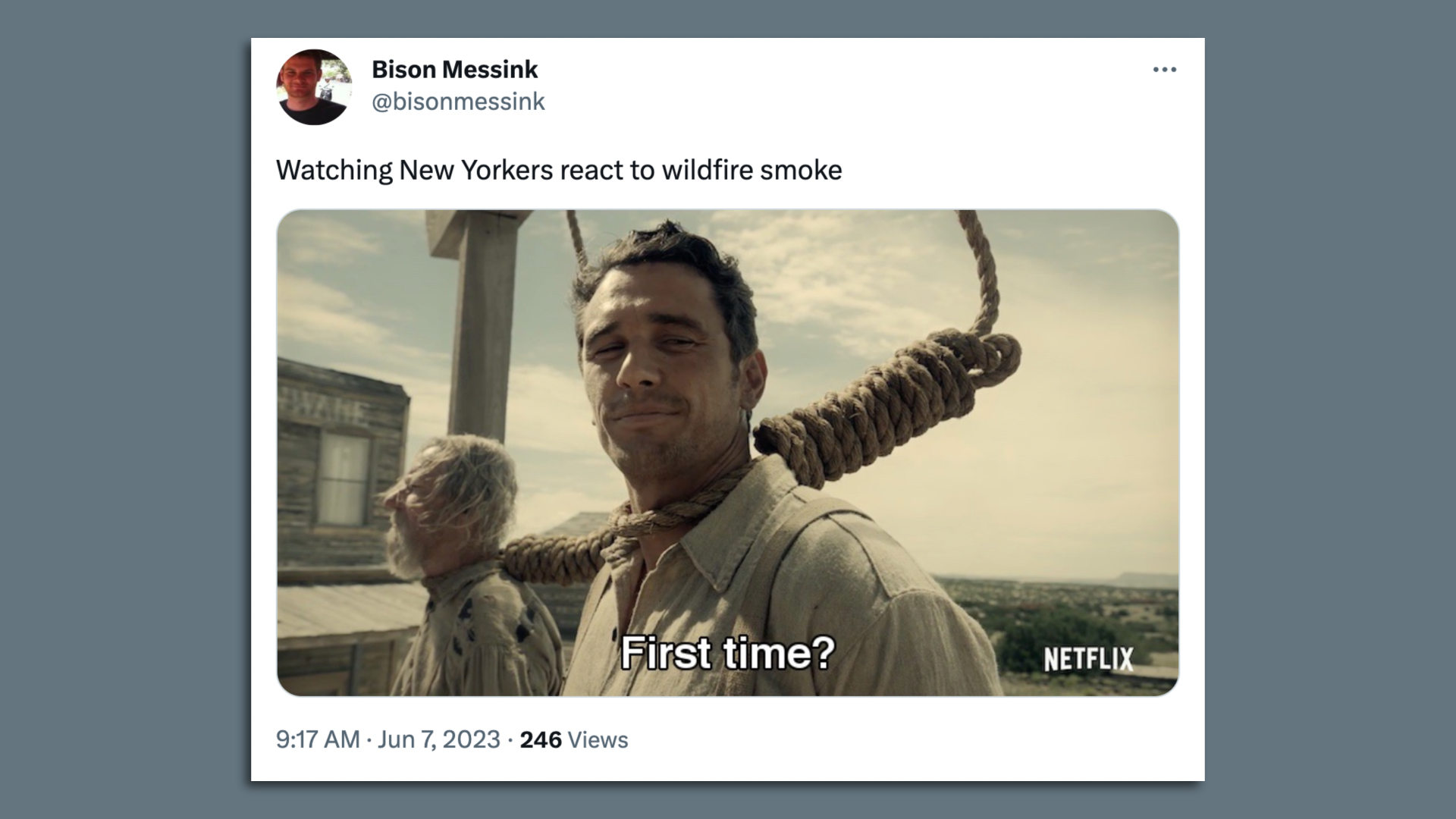Select the tweet text about wildfire smoke
Screen dimensions: 1456x819
(x=560, y=170)
